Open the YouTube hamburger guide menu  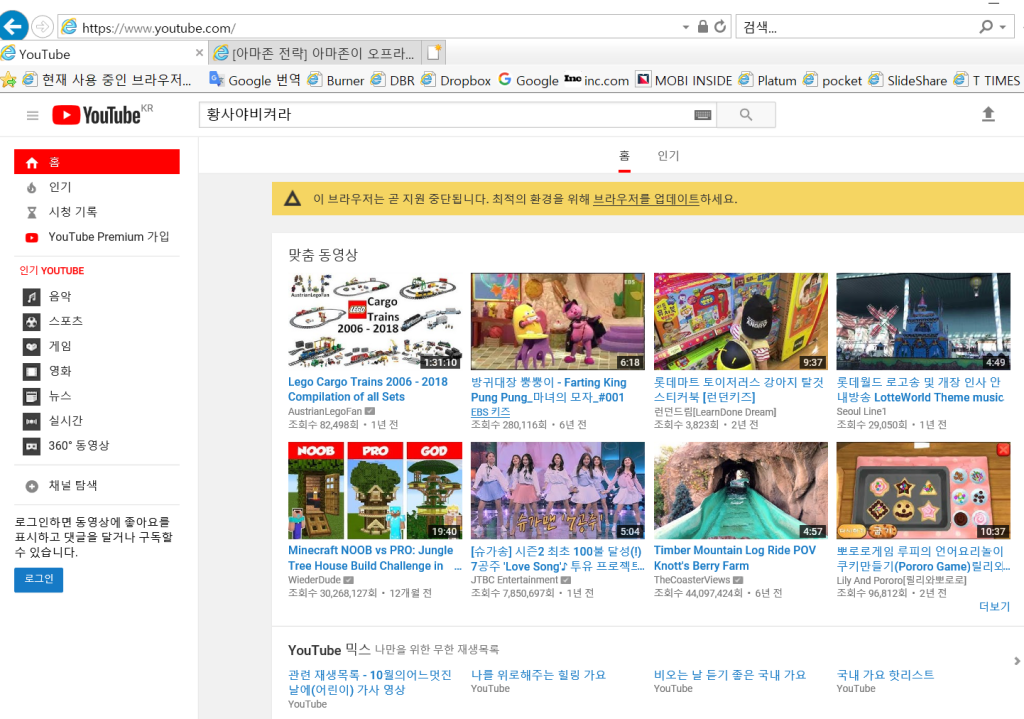point(32,116)
